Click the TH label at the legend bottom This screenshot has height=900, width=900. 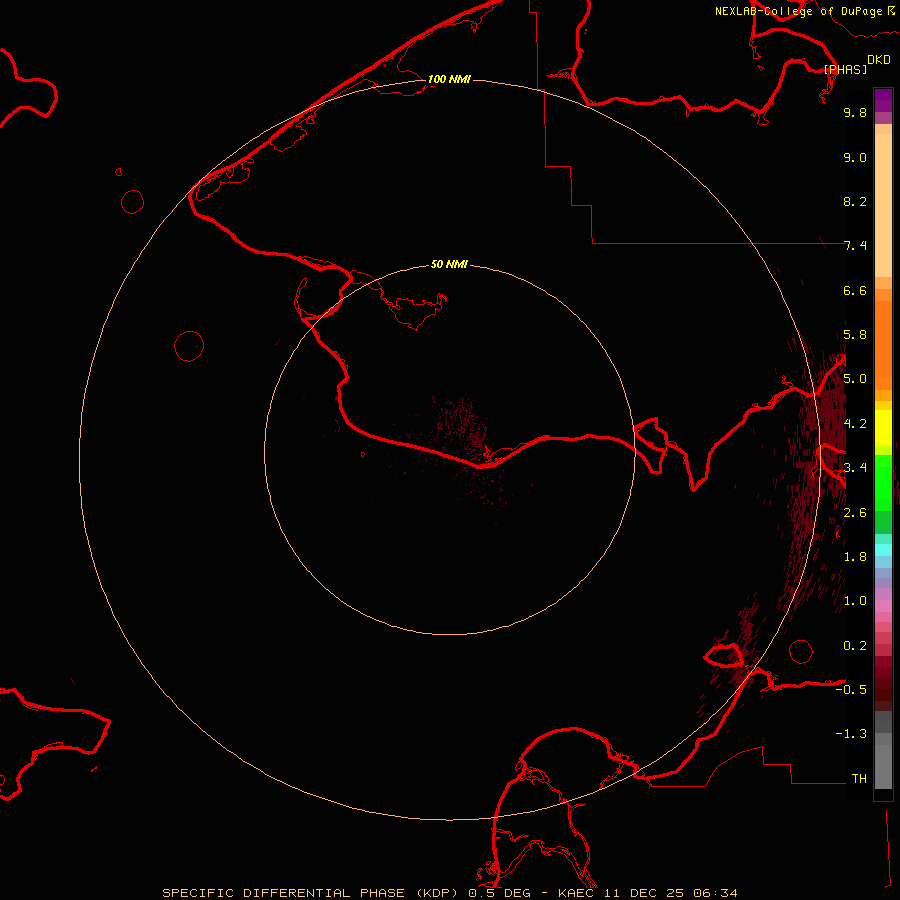click(x=859, y=778)
